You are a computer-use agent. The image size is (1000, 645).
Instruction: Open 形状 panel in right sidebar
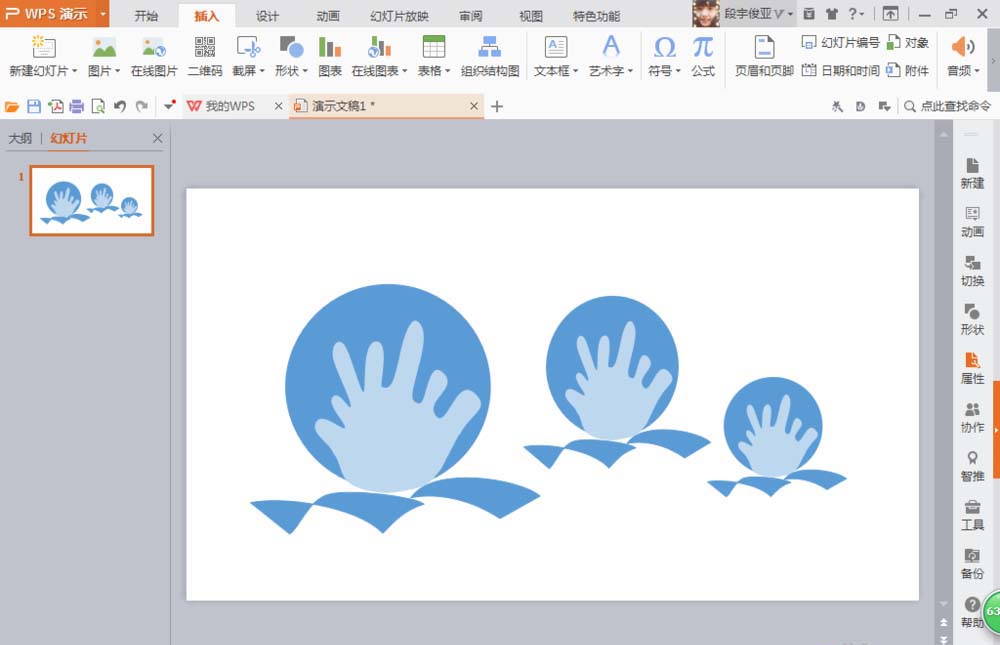972,320
